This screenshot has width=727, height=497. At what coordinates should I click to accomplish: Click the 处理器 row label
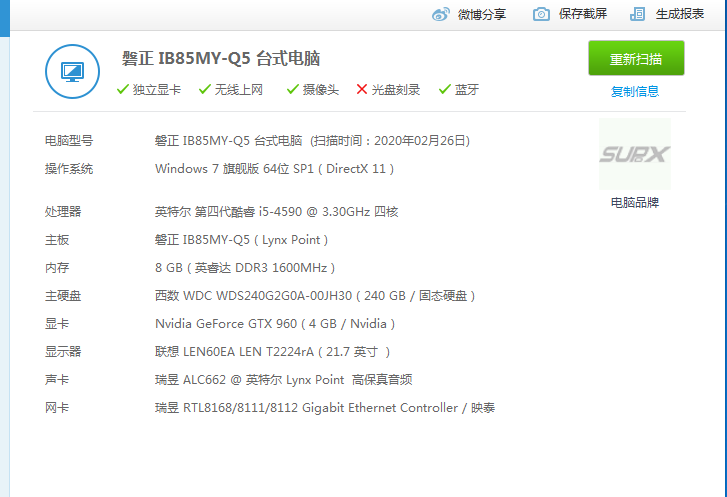tap(63, 212)
